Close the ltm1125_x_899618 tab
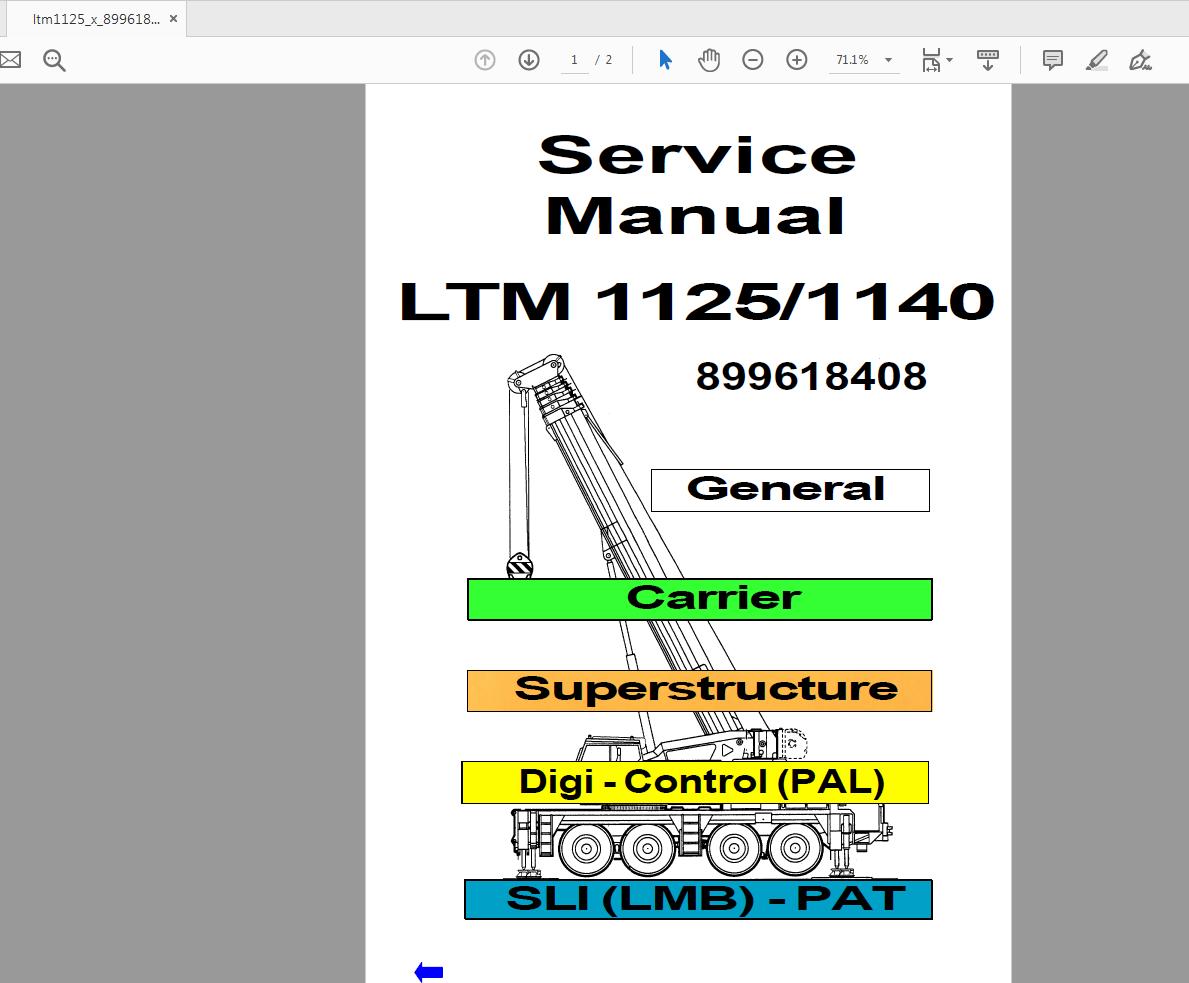This screenshot has height=983, width=1189. pyautogui.click(x=174, y=19)
